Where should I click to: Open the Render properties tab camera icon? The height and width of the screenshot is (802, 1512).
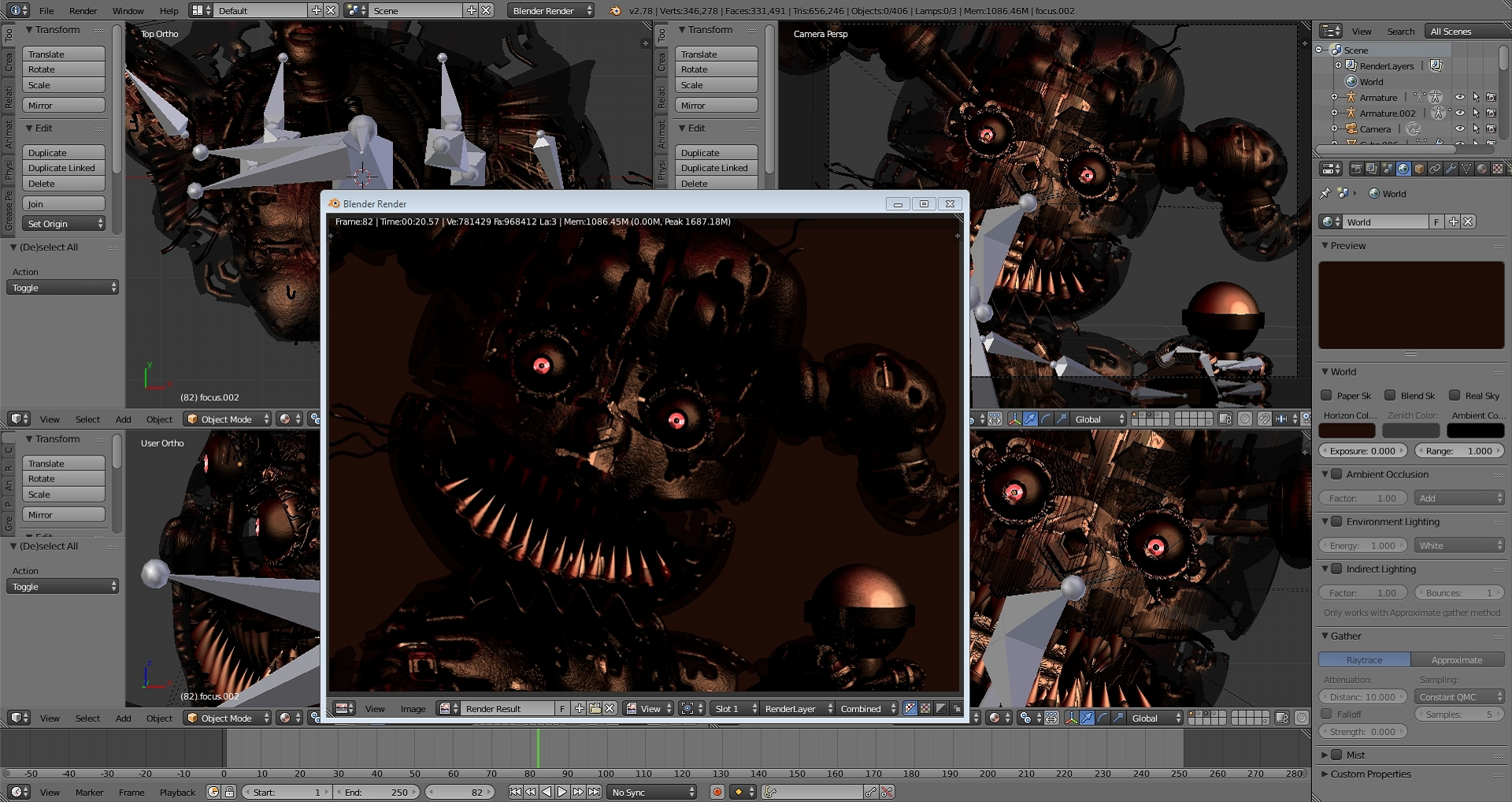point(1356,169)
